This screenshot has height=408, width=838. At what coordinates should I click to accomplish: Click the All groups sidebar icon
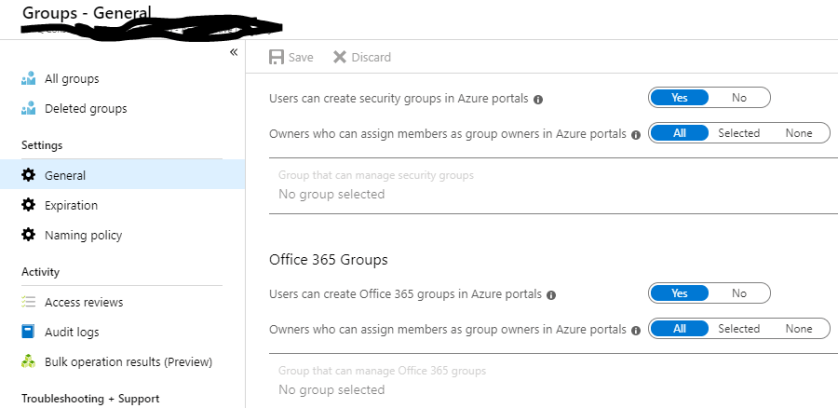(x=28, y=79)
